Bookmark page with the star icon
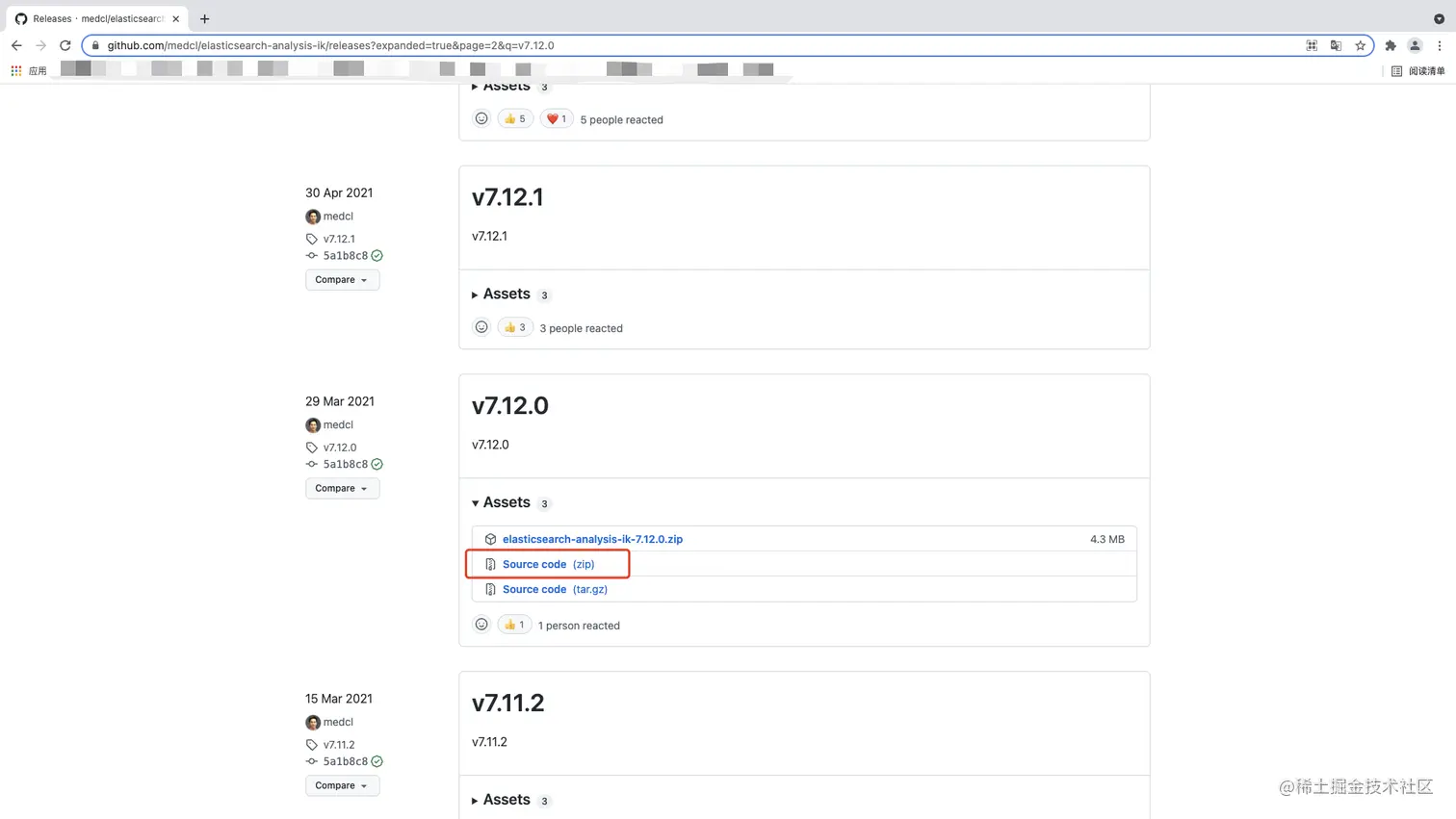Viewport: 1456px width, 819px height. [1360, 45]
